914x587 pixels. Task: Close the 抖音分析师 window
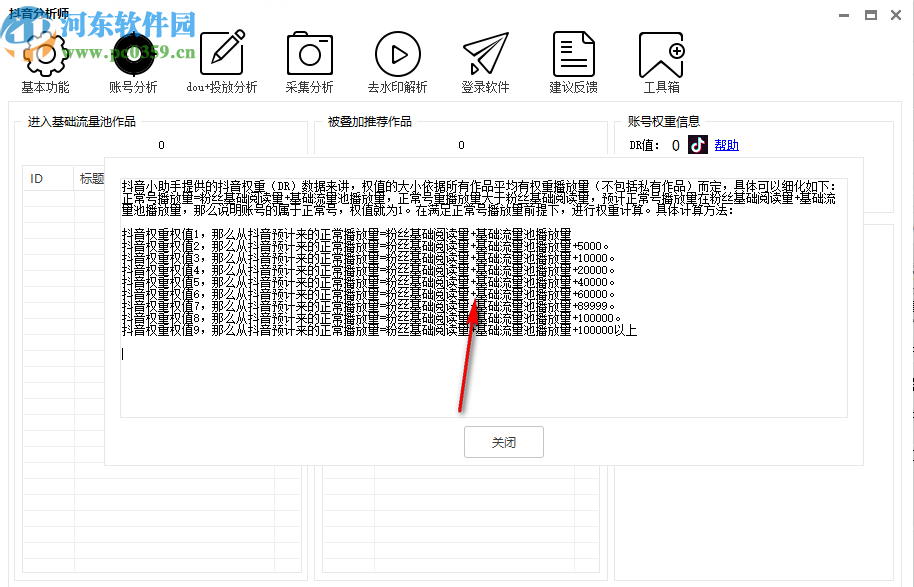(x=896, y=16)
